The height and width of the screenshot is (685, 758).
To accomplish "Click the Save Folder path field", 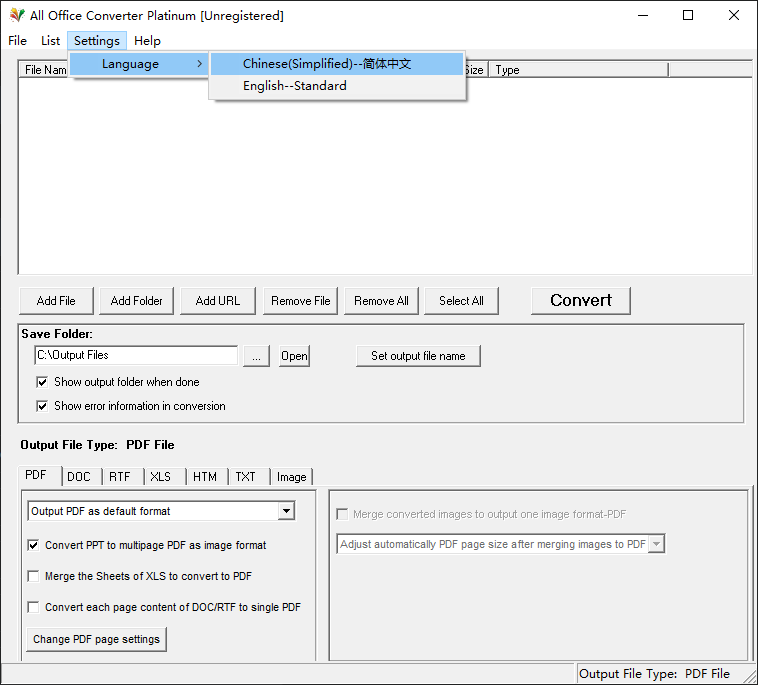I will click(x=136, y=355).
